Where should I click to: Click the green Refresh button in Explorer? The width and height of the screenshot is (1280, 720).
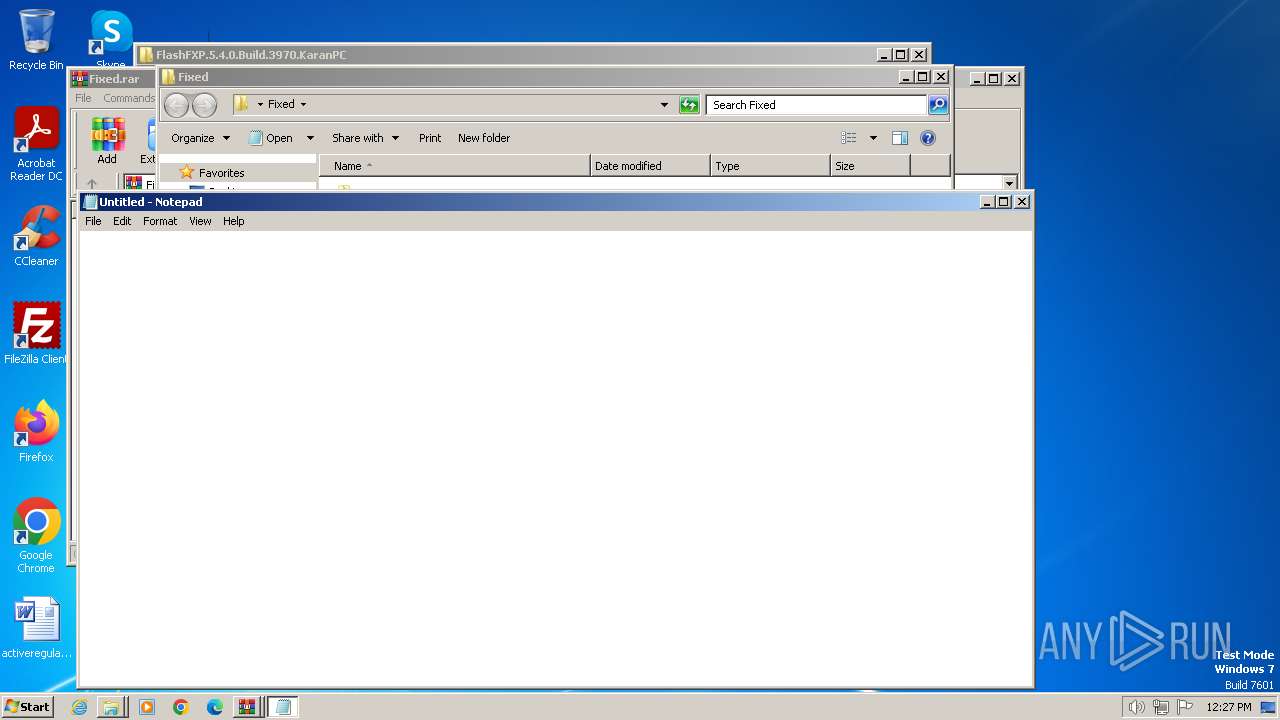coord(689,104)
